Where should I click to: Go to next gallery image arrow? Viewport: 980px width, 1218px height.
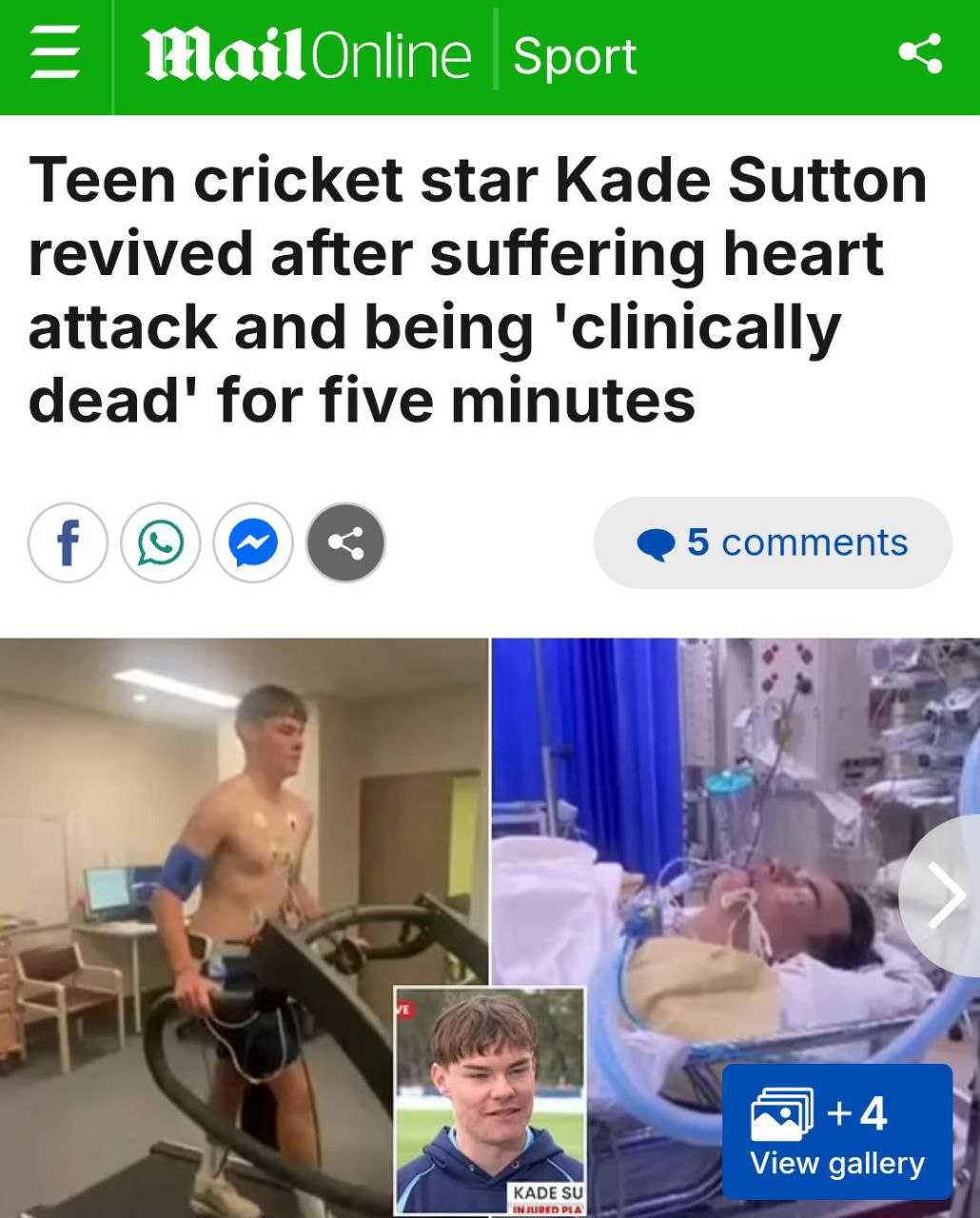945,895
